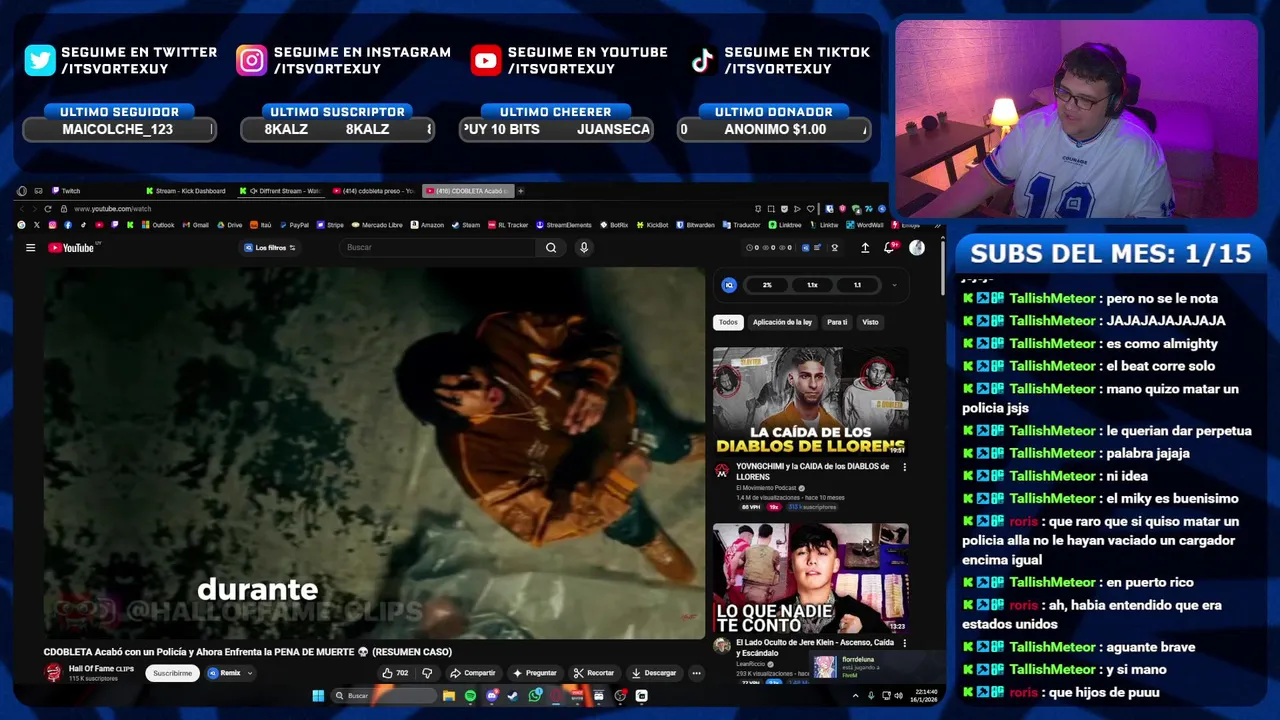Click the Preguntar button
Image resolution: width=1280 pixels, height=720 pixels.
click(x=534, y=673)
